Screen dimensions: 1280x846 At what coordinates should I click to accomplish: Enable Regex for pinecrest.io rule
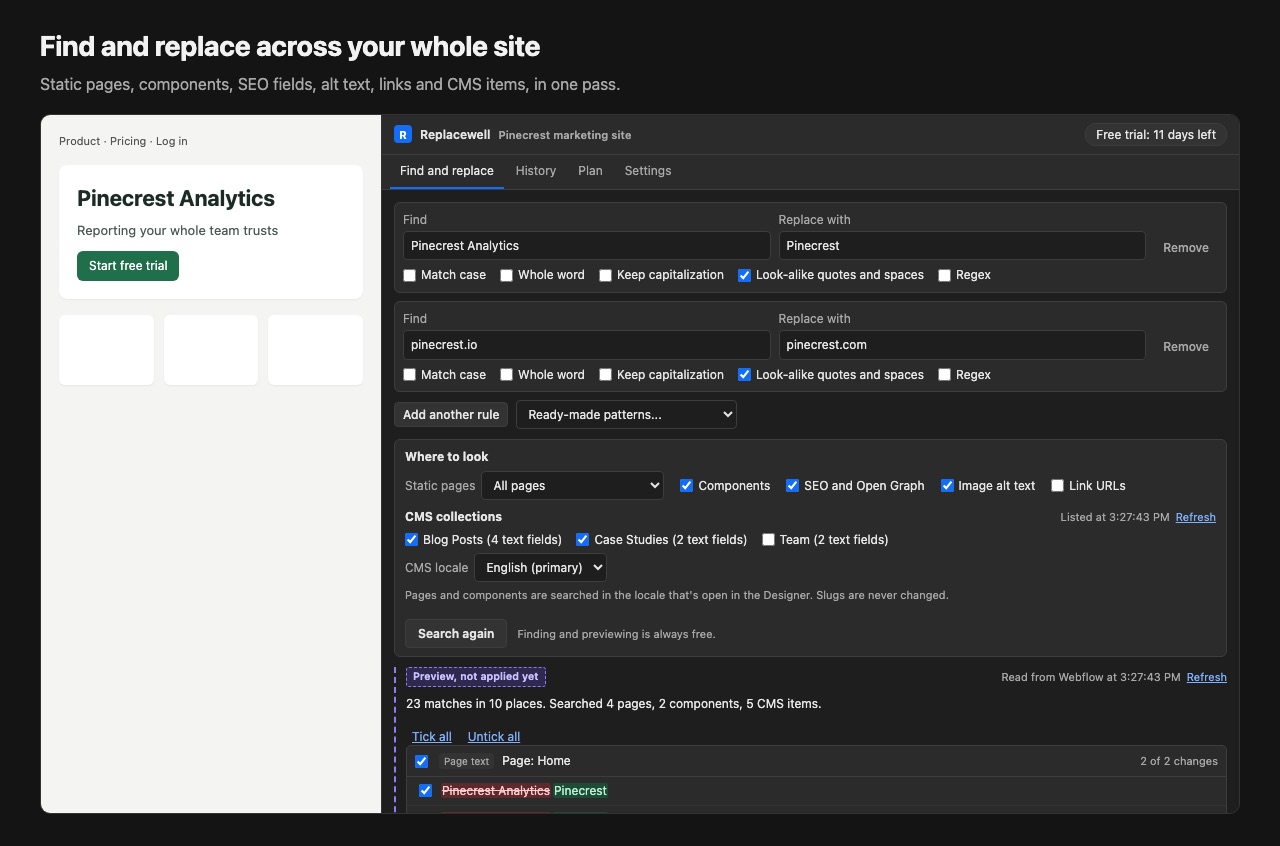(x=945, y=375)
